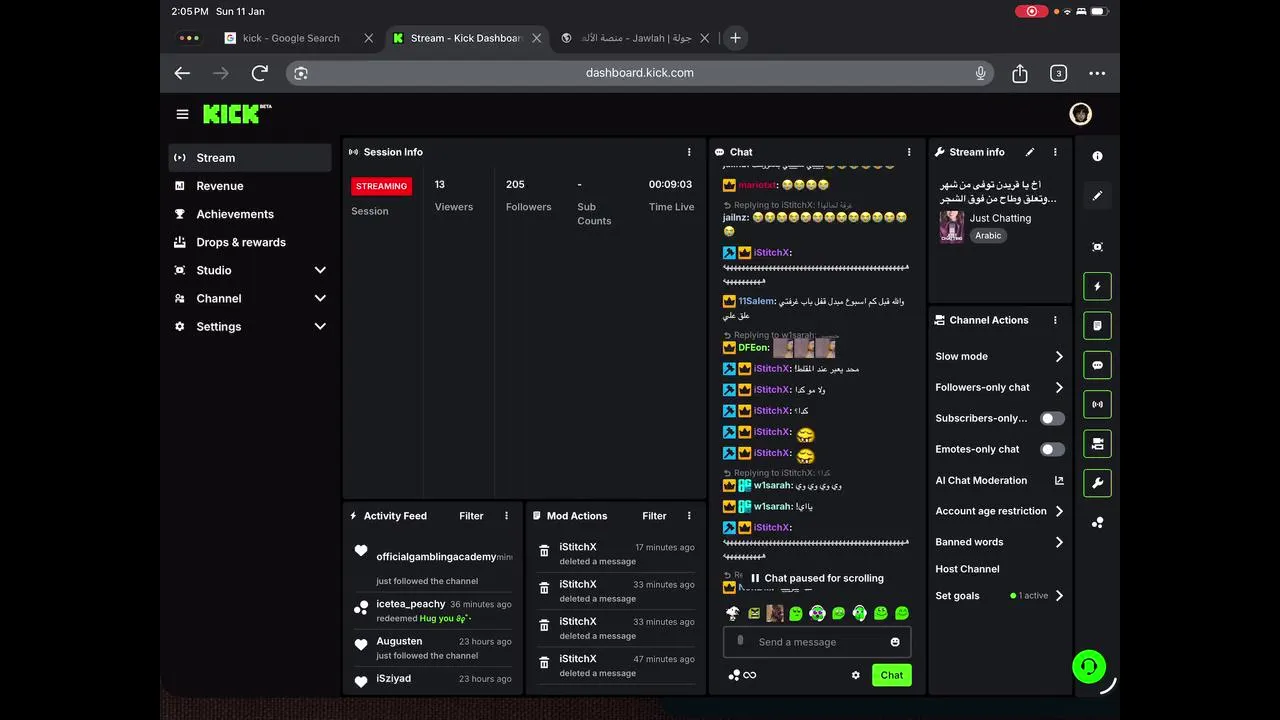Open the Channel Actions three-dot menu
1280x720 pixels.
coord(1055,320)
